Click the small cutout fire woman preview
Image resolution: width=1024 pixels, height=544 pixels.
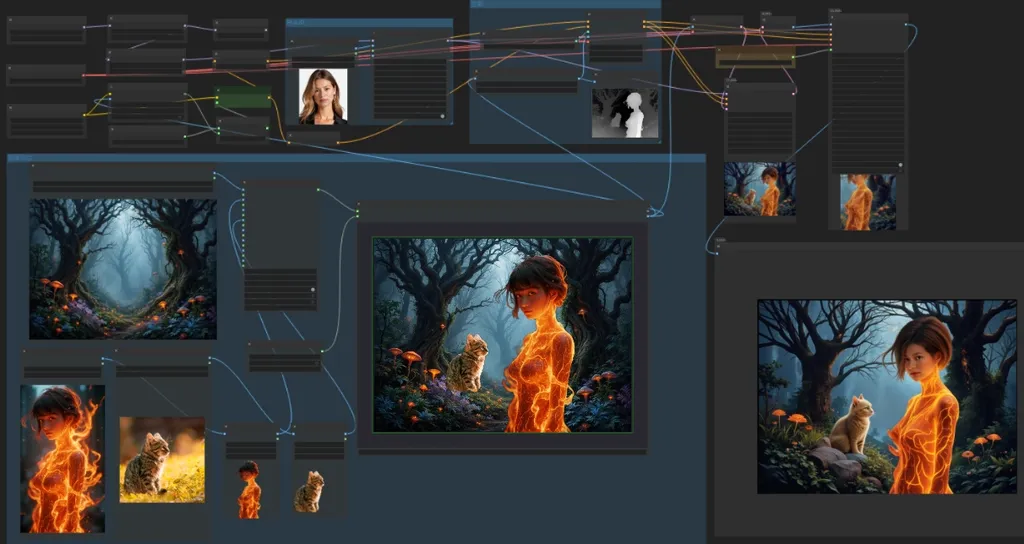point(249,490)
